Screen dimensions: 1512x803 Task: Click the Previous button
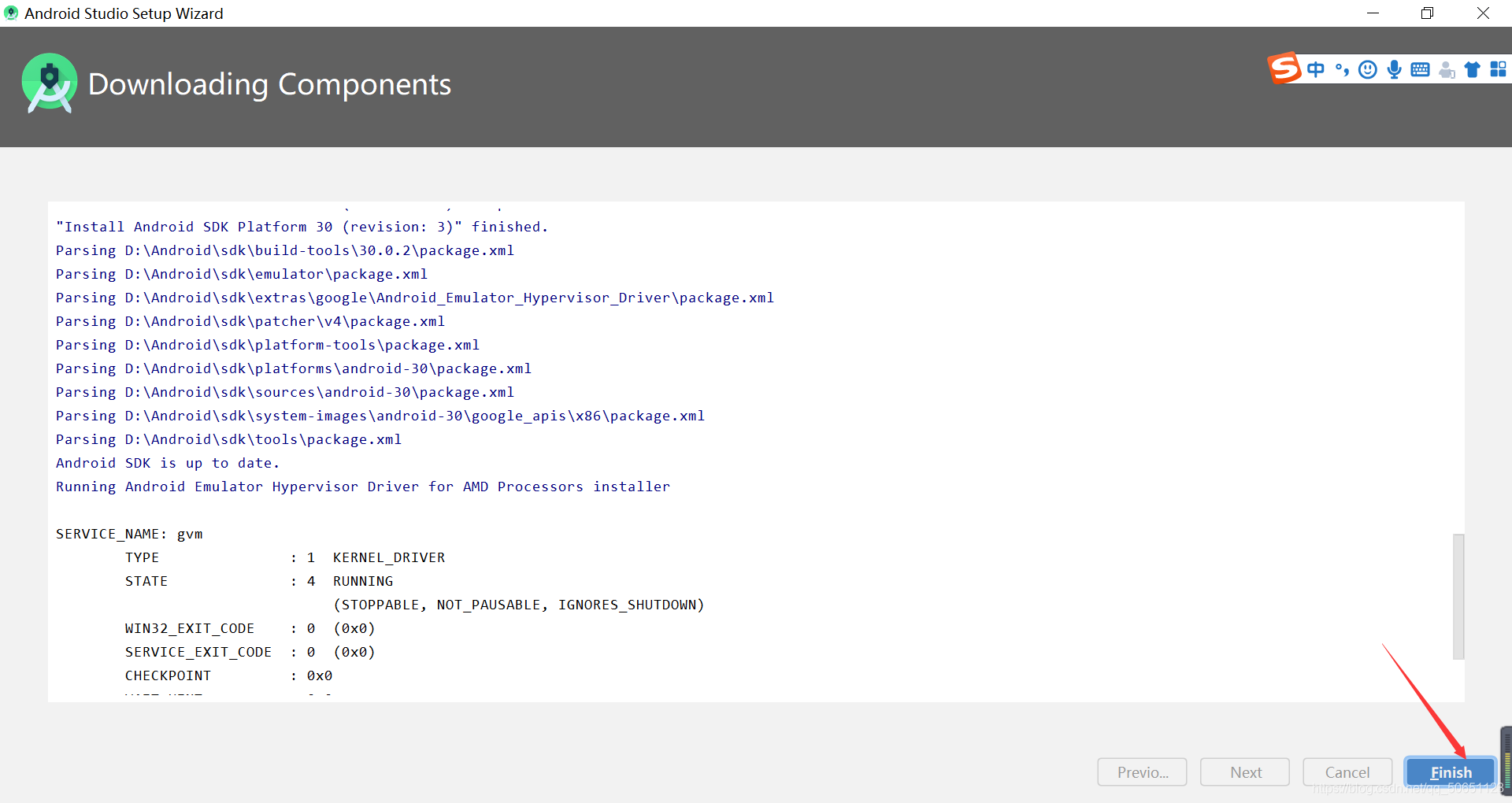click(1143, 772)
